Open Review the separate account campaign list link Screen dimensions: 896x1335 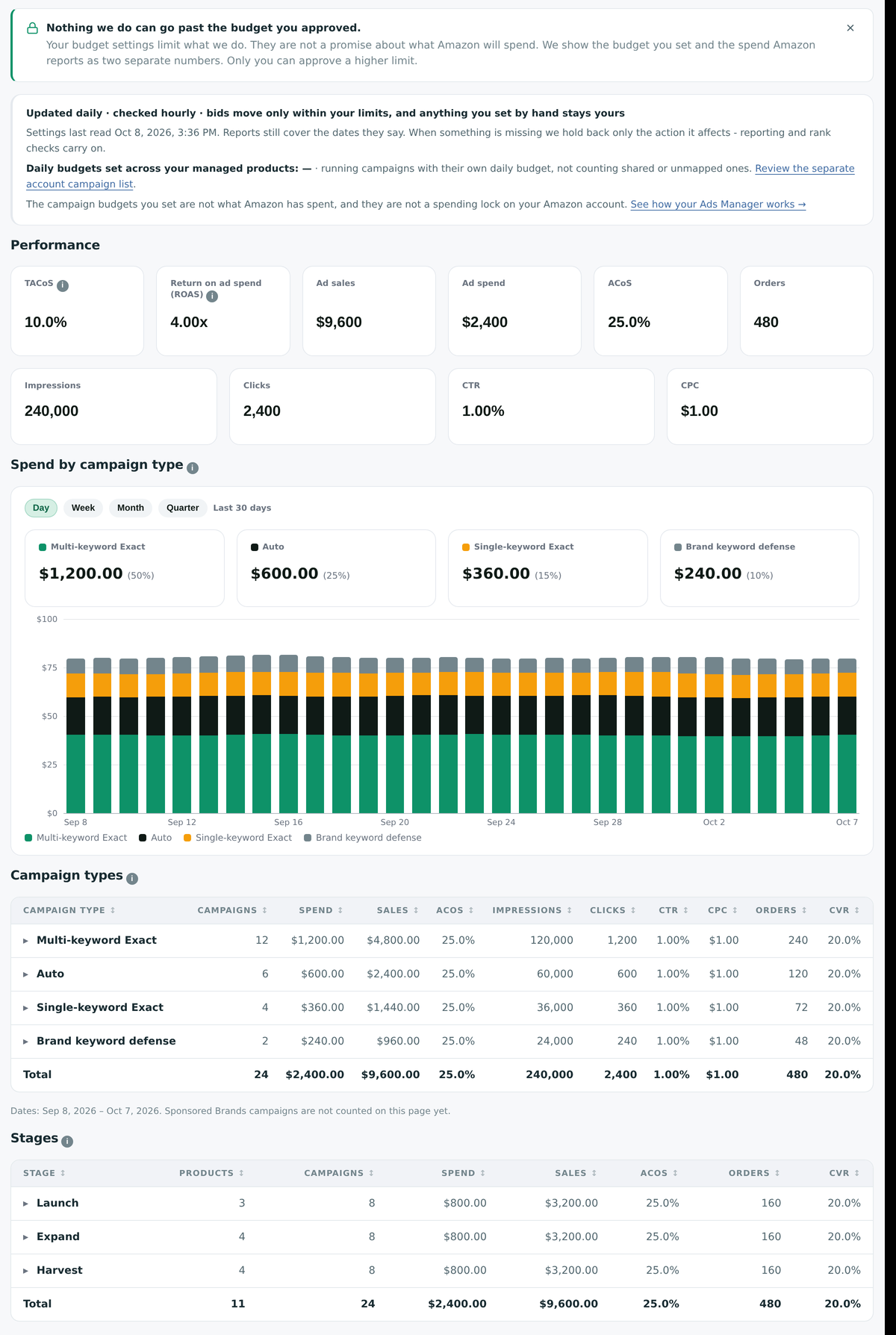pyautogui.click(x=440, y=176)
